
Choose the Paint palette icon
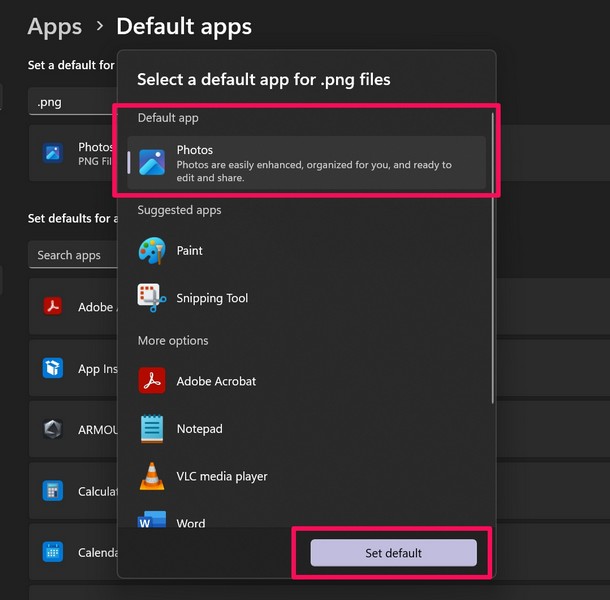pos(152,251)
